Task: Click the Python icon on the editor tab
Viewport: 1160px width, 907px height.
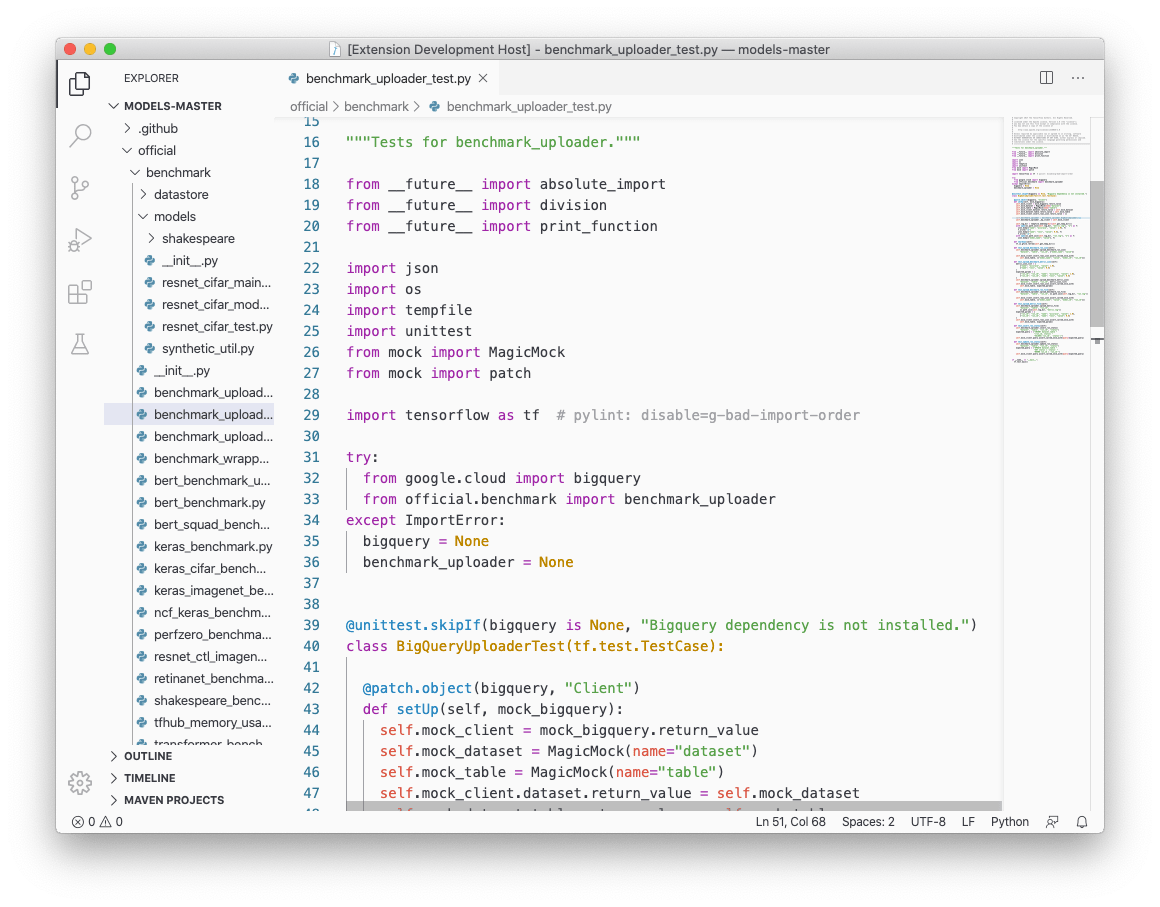Action: pyautogui.click(x=294, y=78)
